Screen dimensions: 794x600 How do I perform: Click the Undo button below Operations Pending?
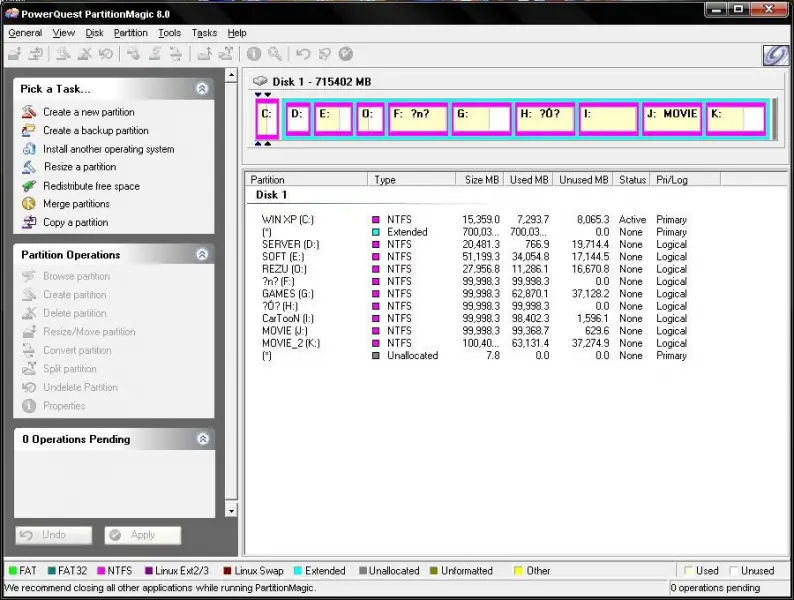[x=54, y=535]
